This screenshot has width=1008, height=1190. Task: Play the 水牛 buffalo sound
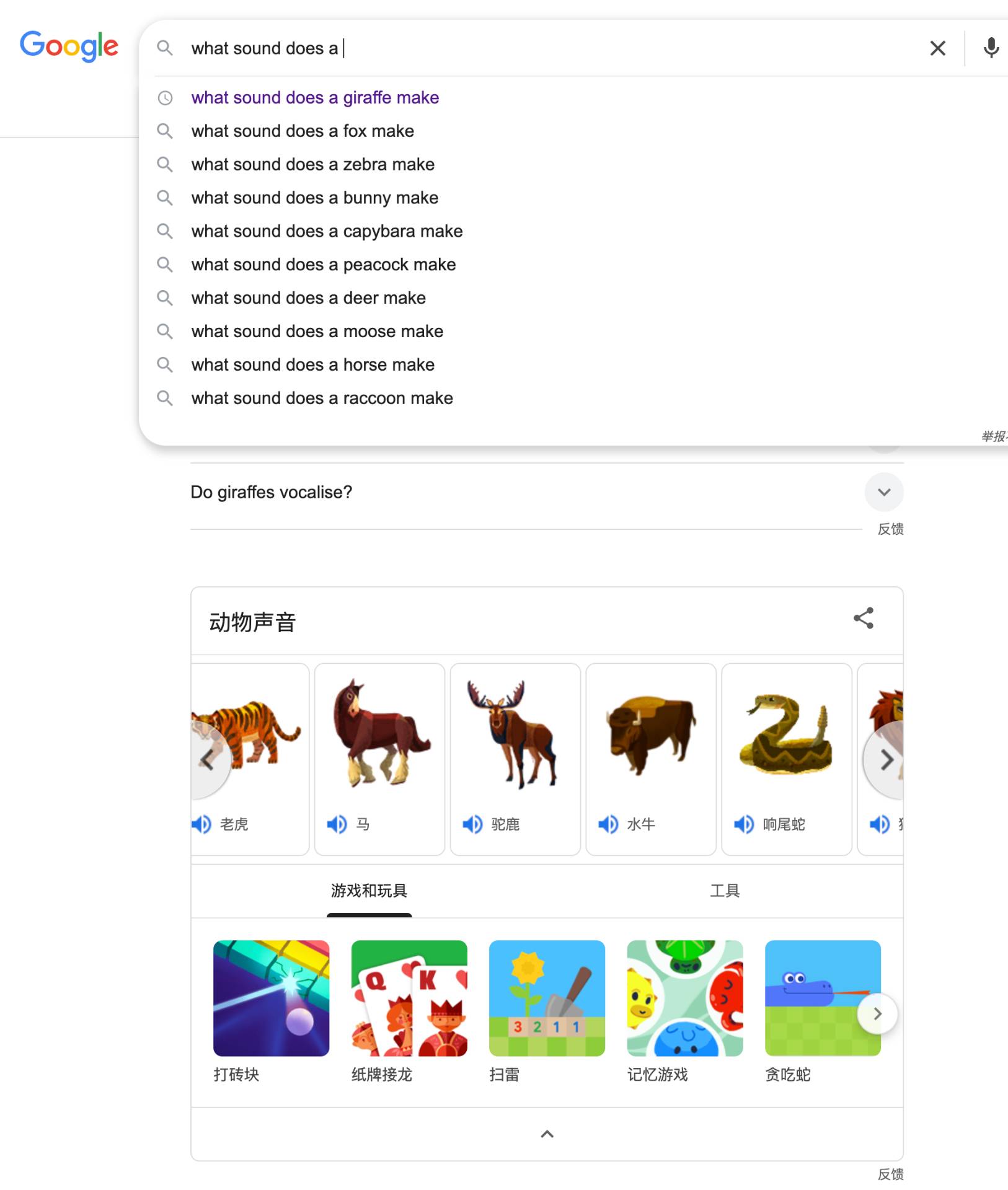pos(609,824)
